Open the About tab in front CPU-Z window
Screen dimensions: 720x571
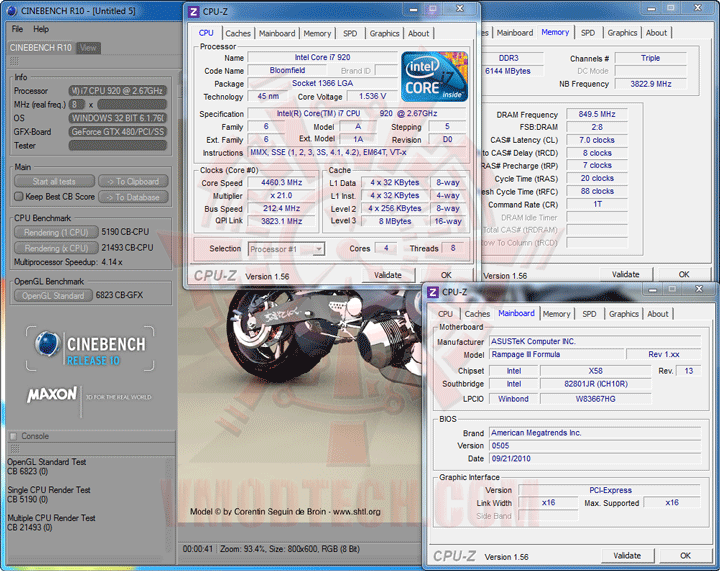(418, 34)
